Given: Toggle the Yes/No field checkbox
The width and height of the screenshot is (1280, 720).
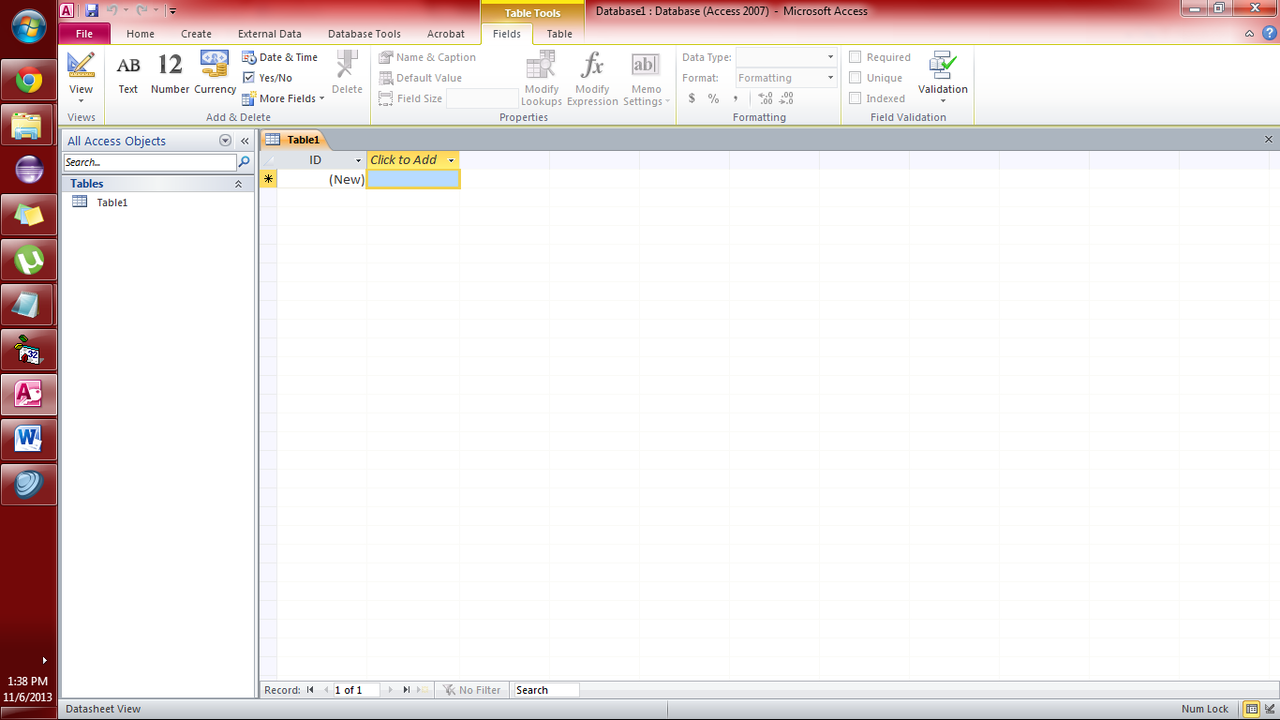Looking at the screenshot, I should (x=249, y=78).
